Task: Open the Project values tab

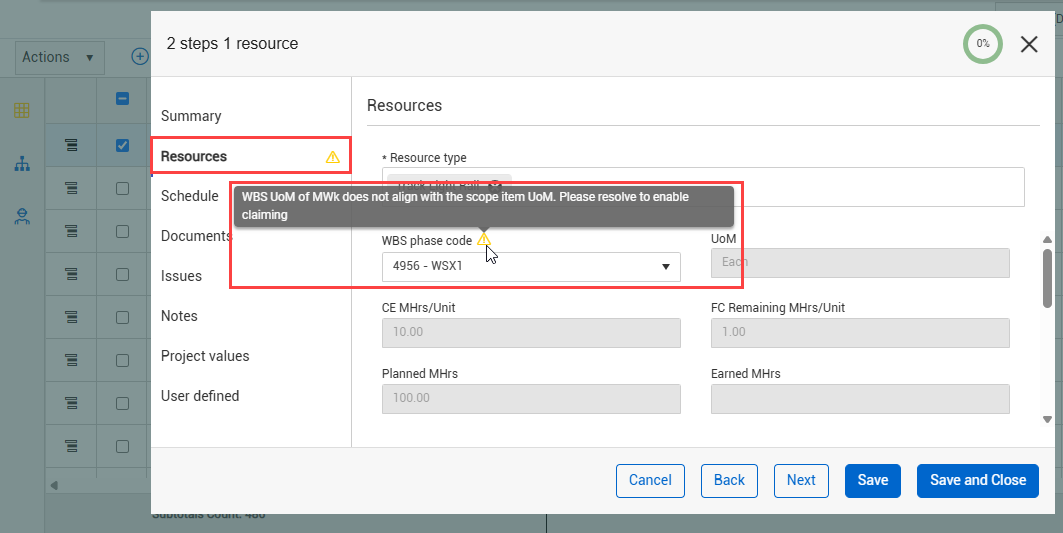Action: tap(205, 356)
